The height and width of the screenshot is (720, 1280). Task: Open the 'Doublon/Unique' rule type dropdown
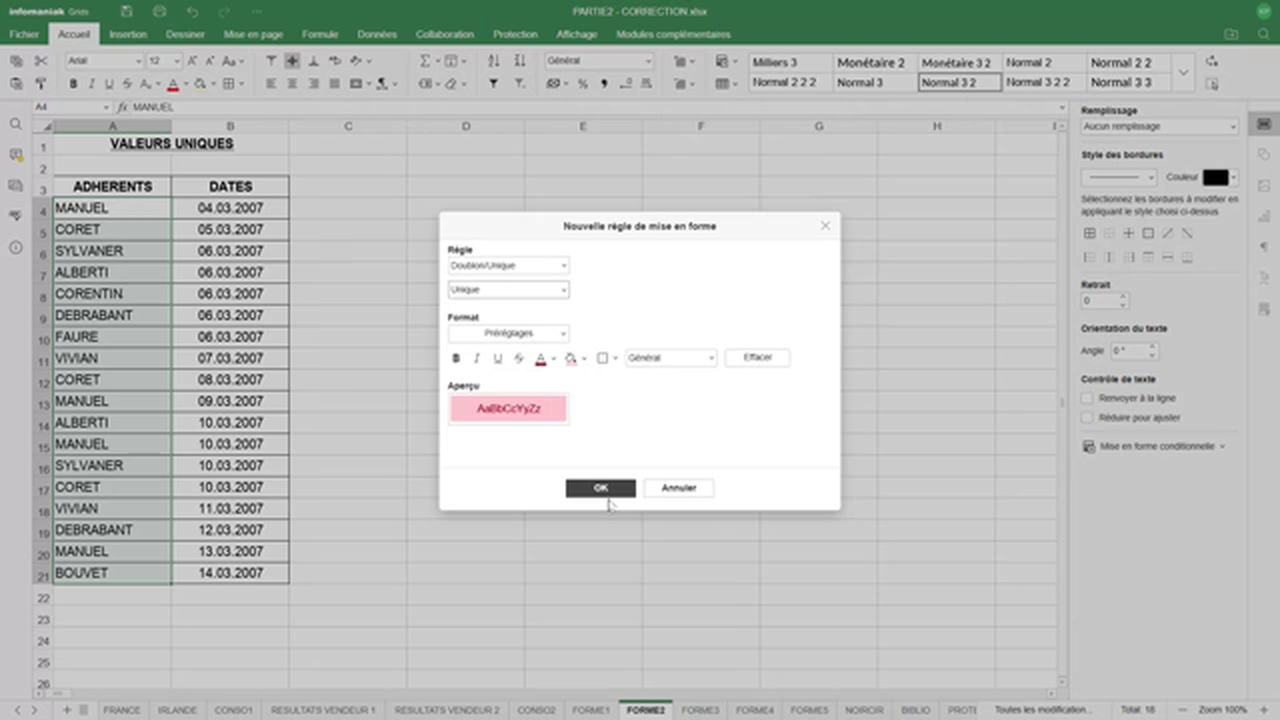click(509, 266)
